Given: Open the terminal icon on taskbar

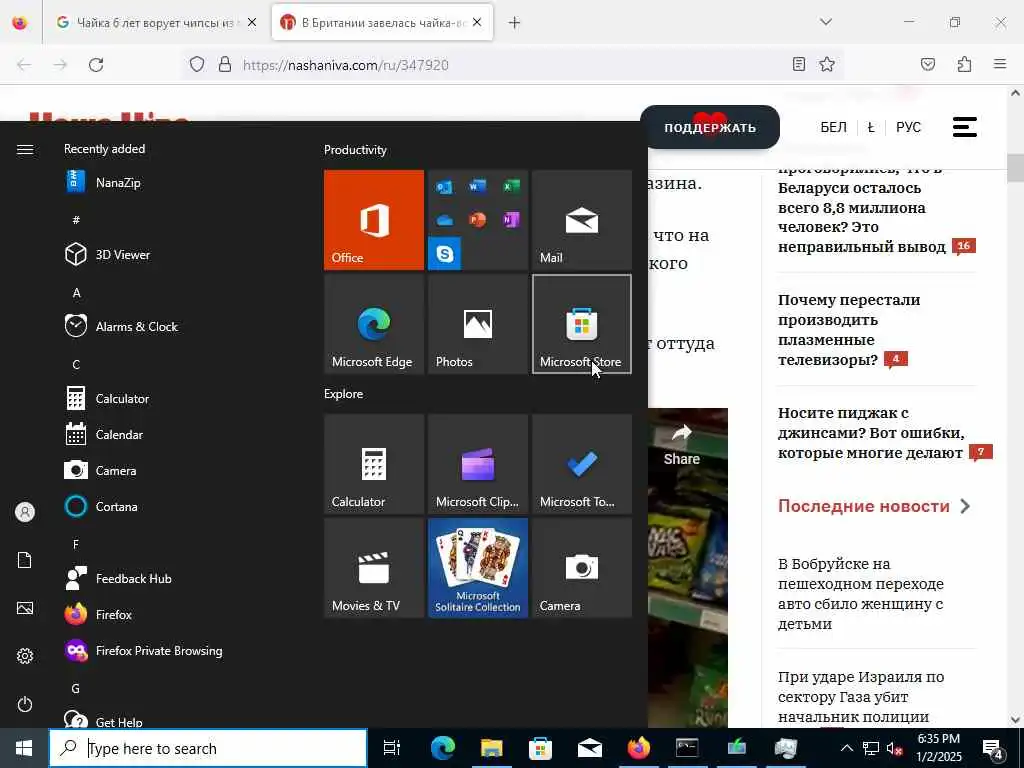Looking at the screenshot, I should tap(687, 748).
